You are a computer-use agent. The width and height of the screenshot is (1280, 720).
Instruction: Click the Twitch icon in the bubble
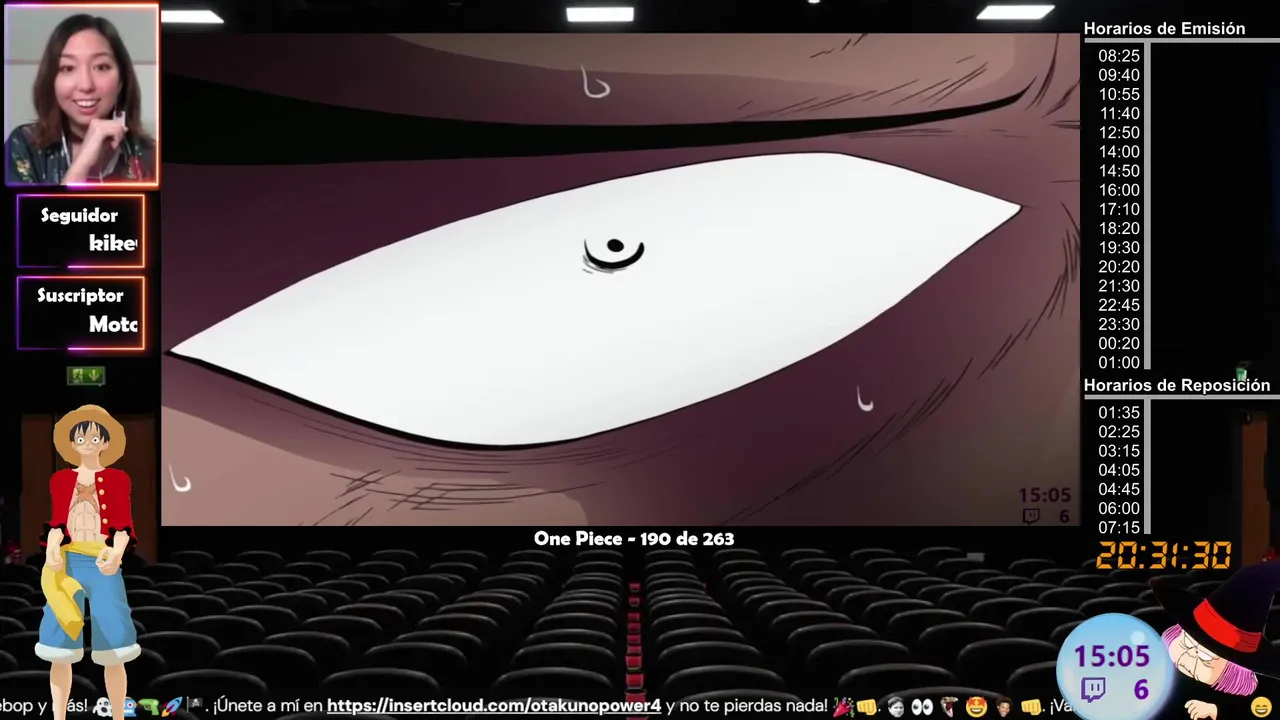[1095, 689]
